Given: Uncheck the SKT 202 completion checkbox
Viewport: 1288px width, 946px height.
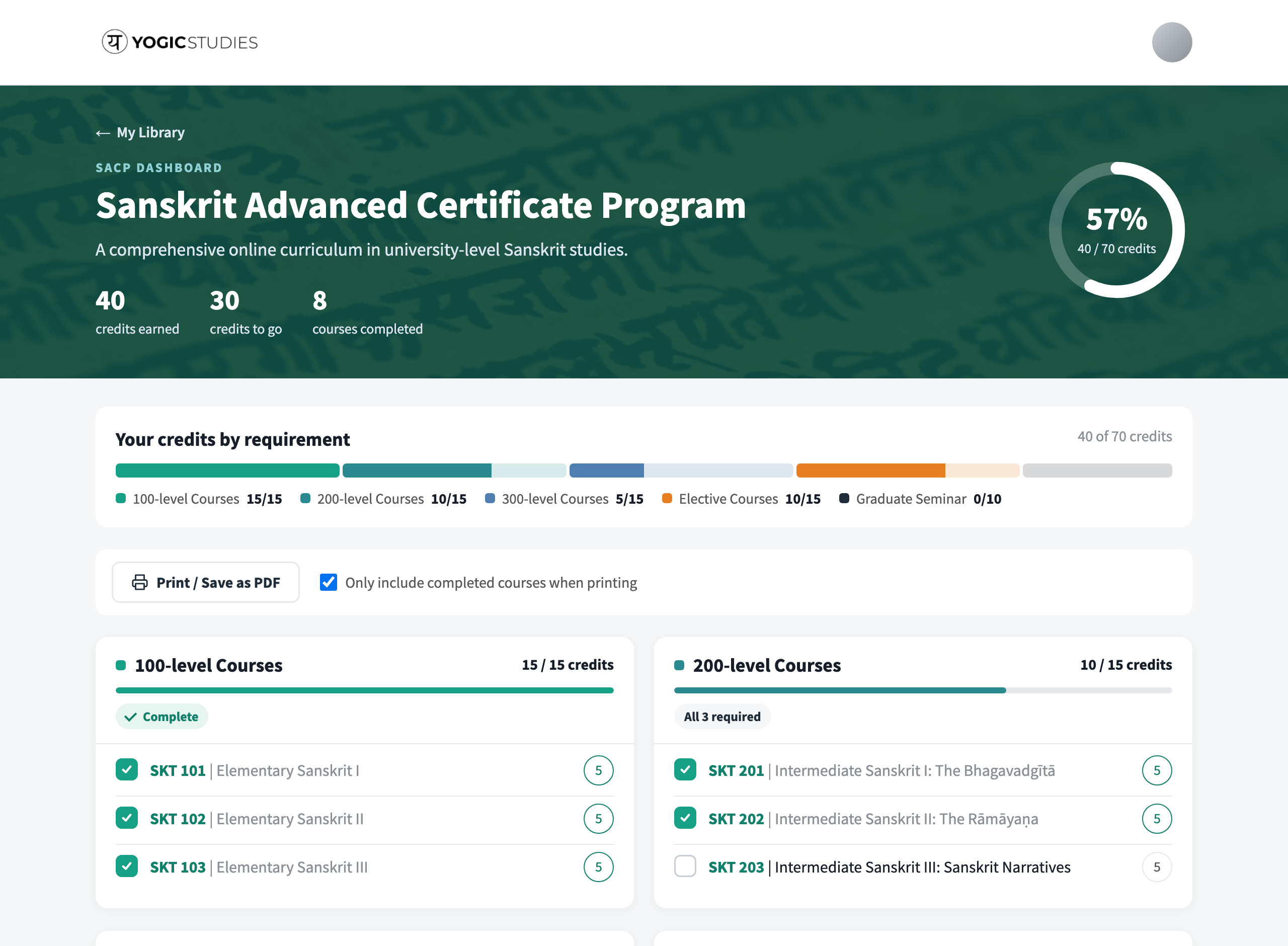Looking at the screenshot, I should (x=685, y=818).
